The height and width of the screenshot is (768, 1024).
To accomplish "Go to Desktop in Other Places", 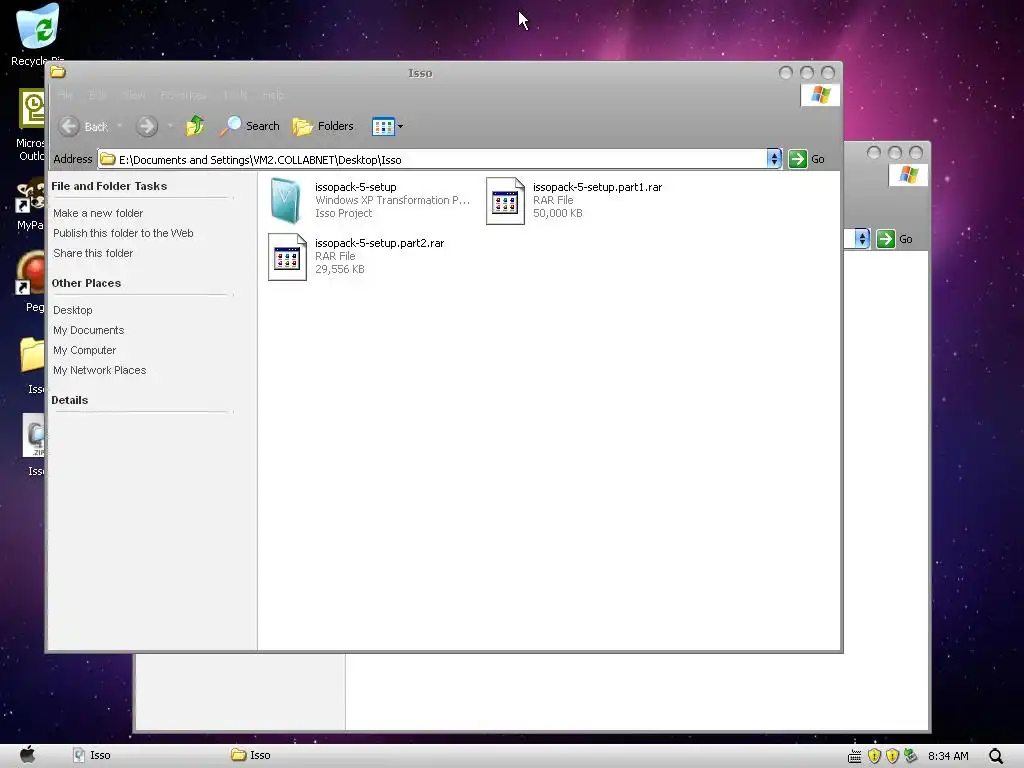I will (x=72, y=310).
